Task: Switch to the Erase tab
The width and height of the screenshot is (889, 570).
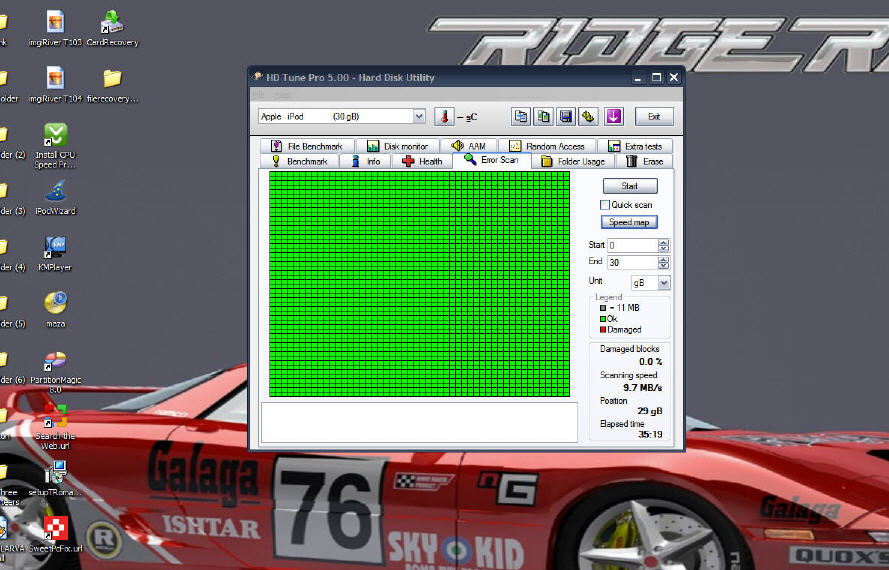Action: (644, 162)
